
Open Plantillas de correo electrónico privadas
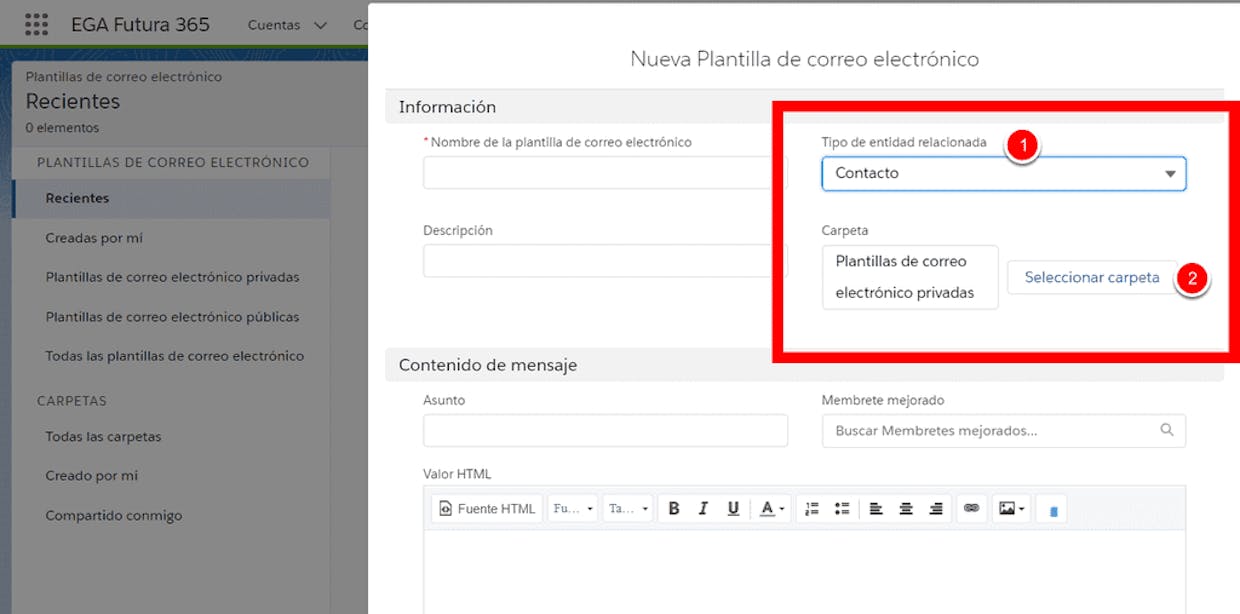pos(171,277)
